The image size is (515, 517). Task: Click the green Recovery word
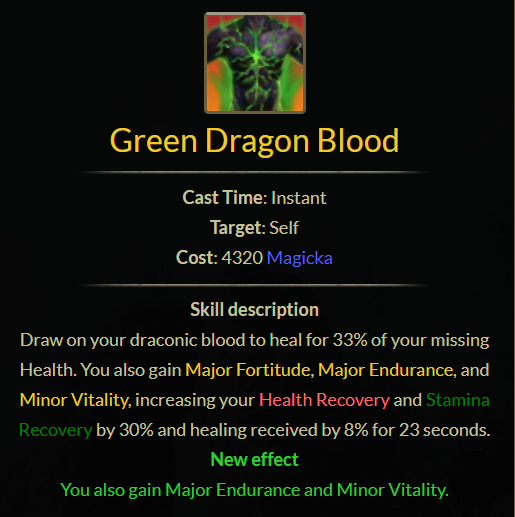(x=56, y=430)
